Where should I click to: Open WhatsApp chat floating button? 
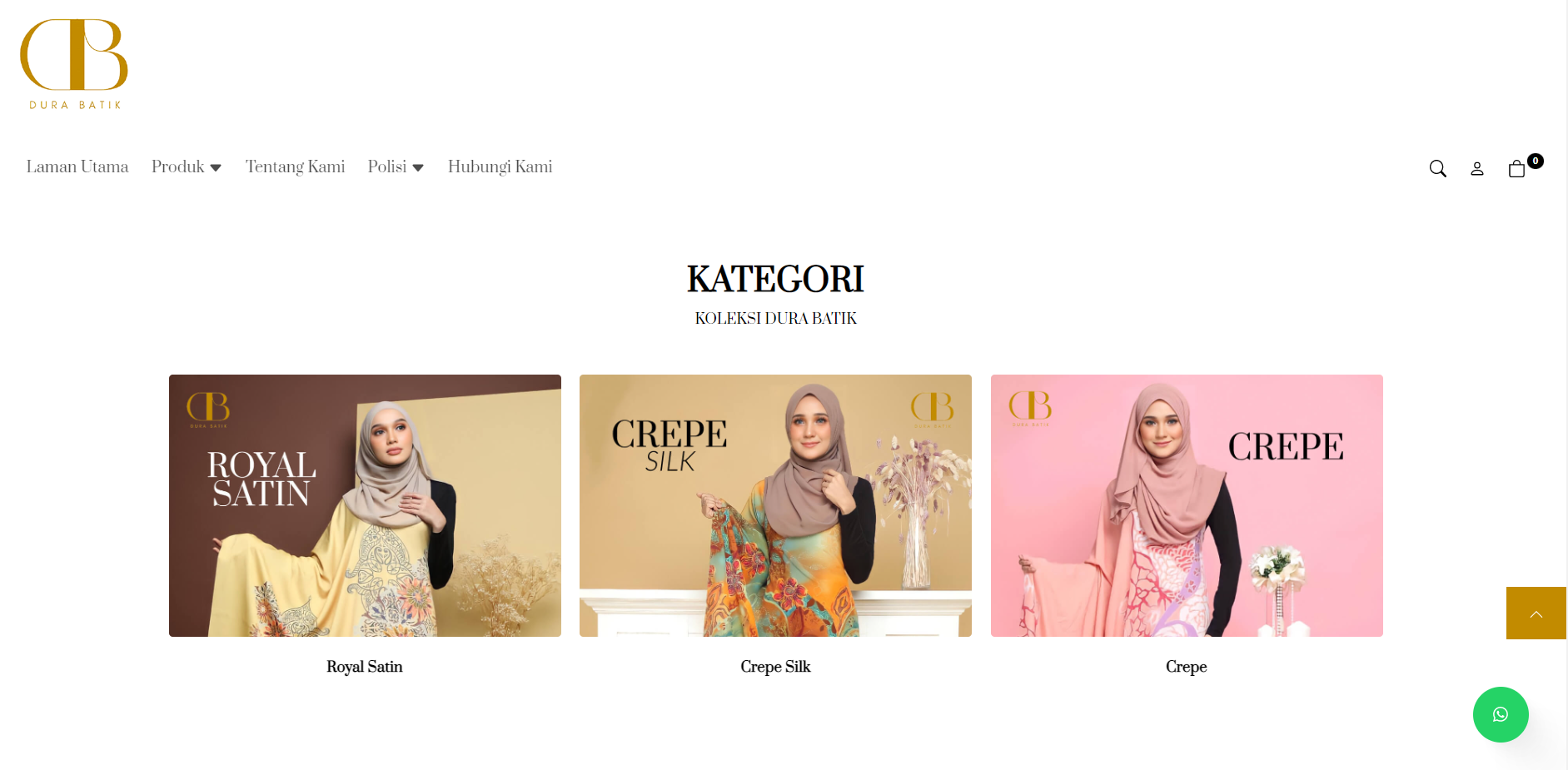[x=1501, y=714]
